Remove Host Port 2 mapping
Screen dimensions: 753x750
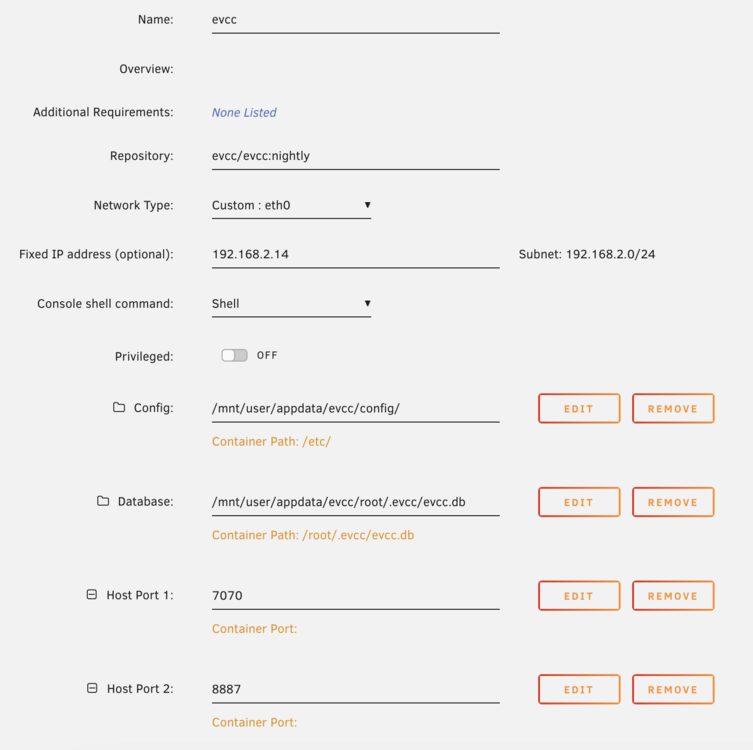pos(673,690)
